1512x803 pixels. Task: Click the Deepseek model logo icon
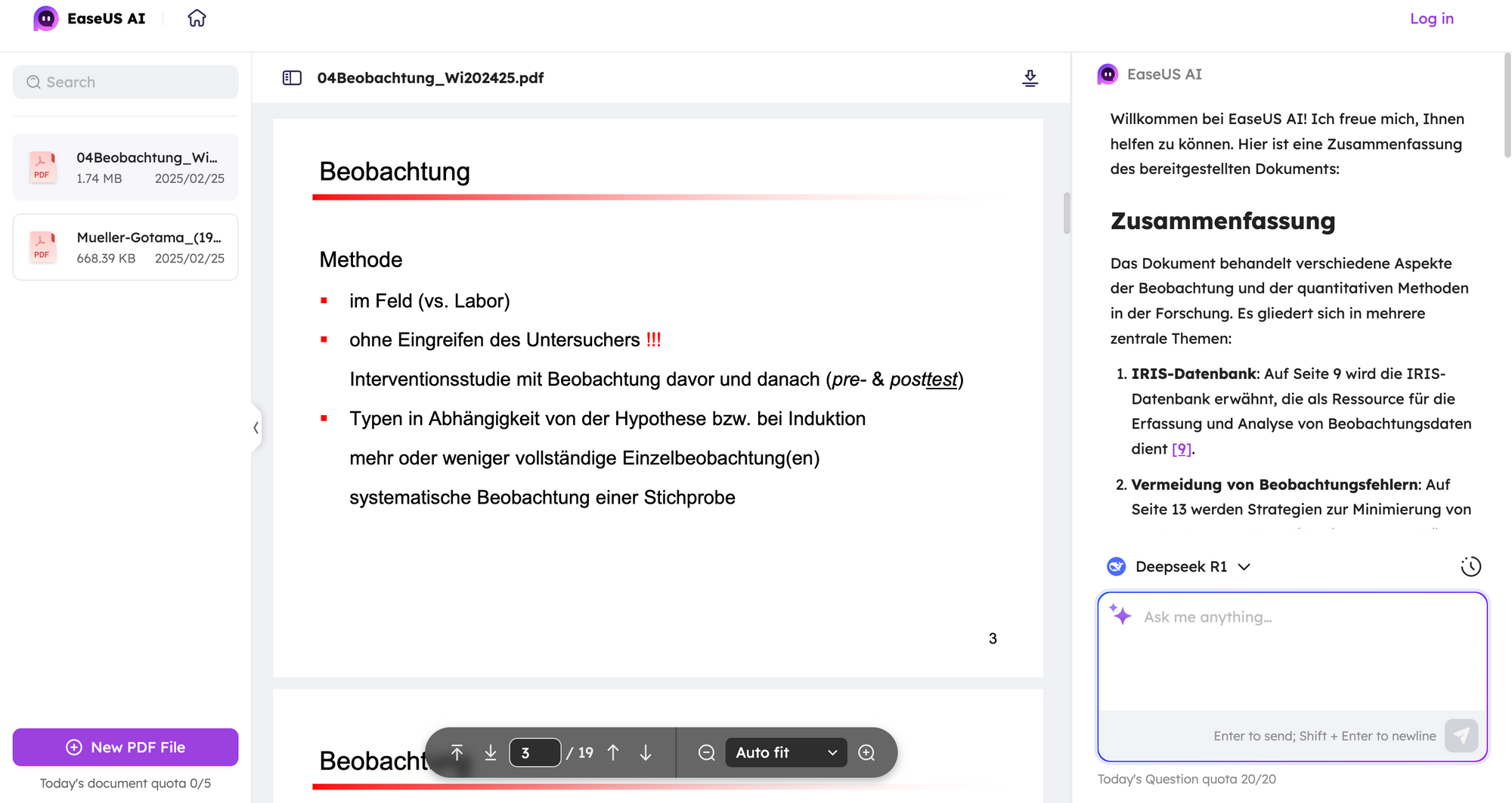click(1116, 566)
